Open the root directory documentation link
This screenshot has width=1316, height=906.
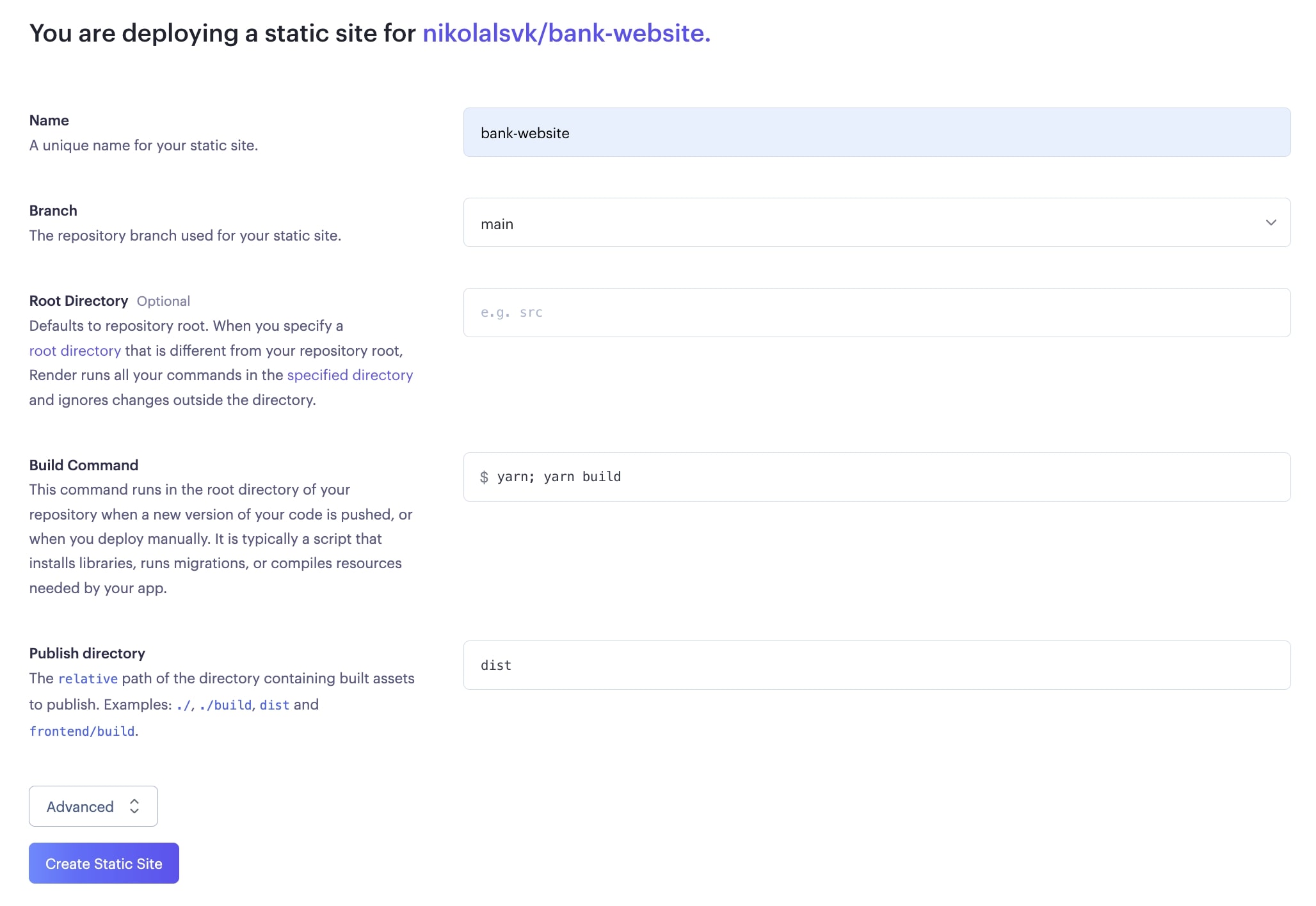coord(75,351)
